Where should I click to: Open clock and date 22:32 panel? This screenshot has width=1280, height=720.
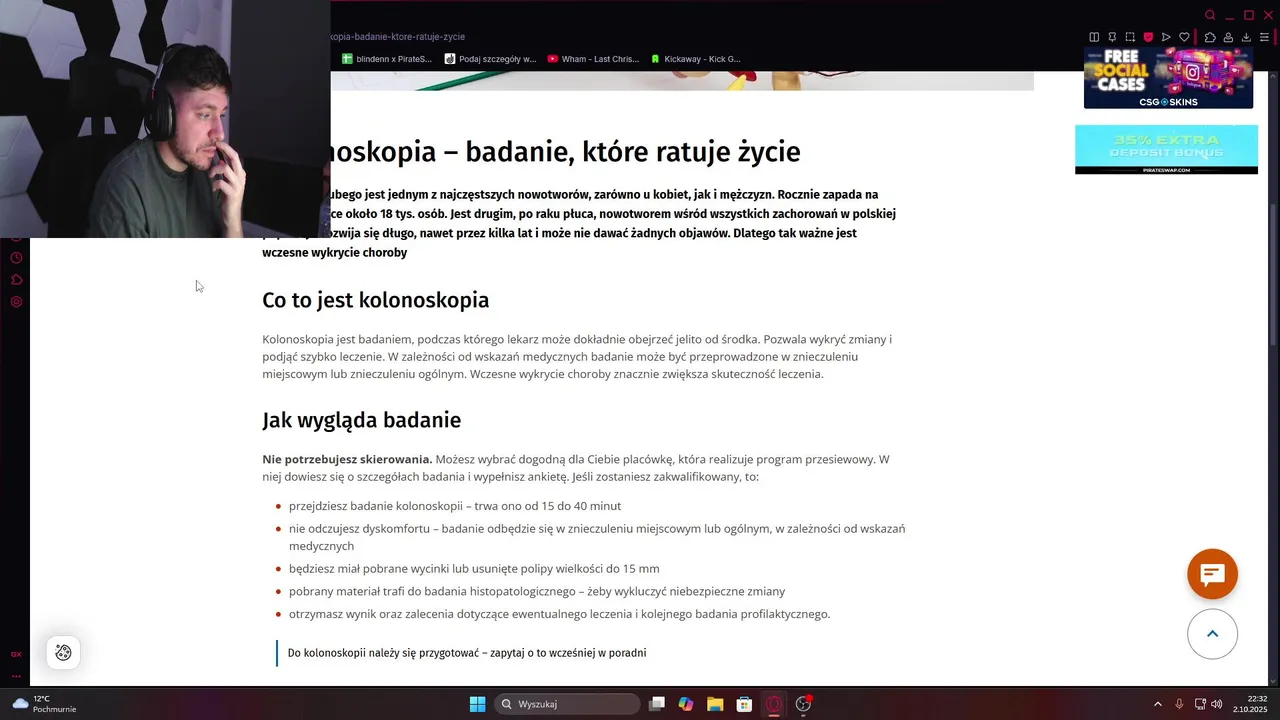1250,704
